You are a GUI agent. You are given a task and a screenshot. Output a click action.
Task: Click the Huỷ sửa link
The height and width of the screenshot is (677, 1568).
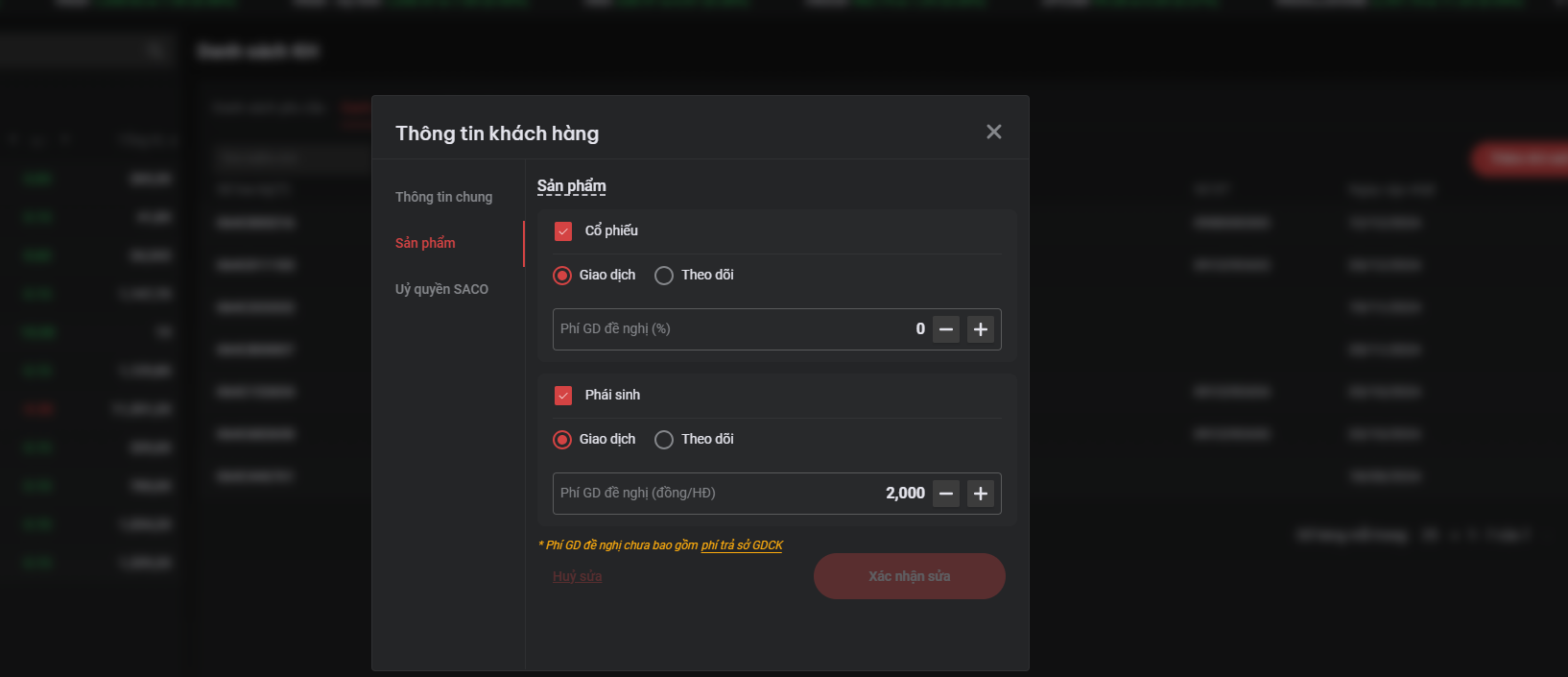pos(577,576)
